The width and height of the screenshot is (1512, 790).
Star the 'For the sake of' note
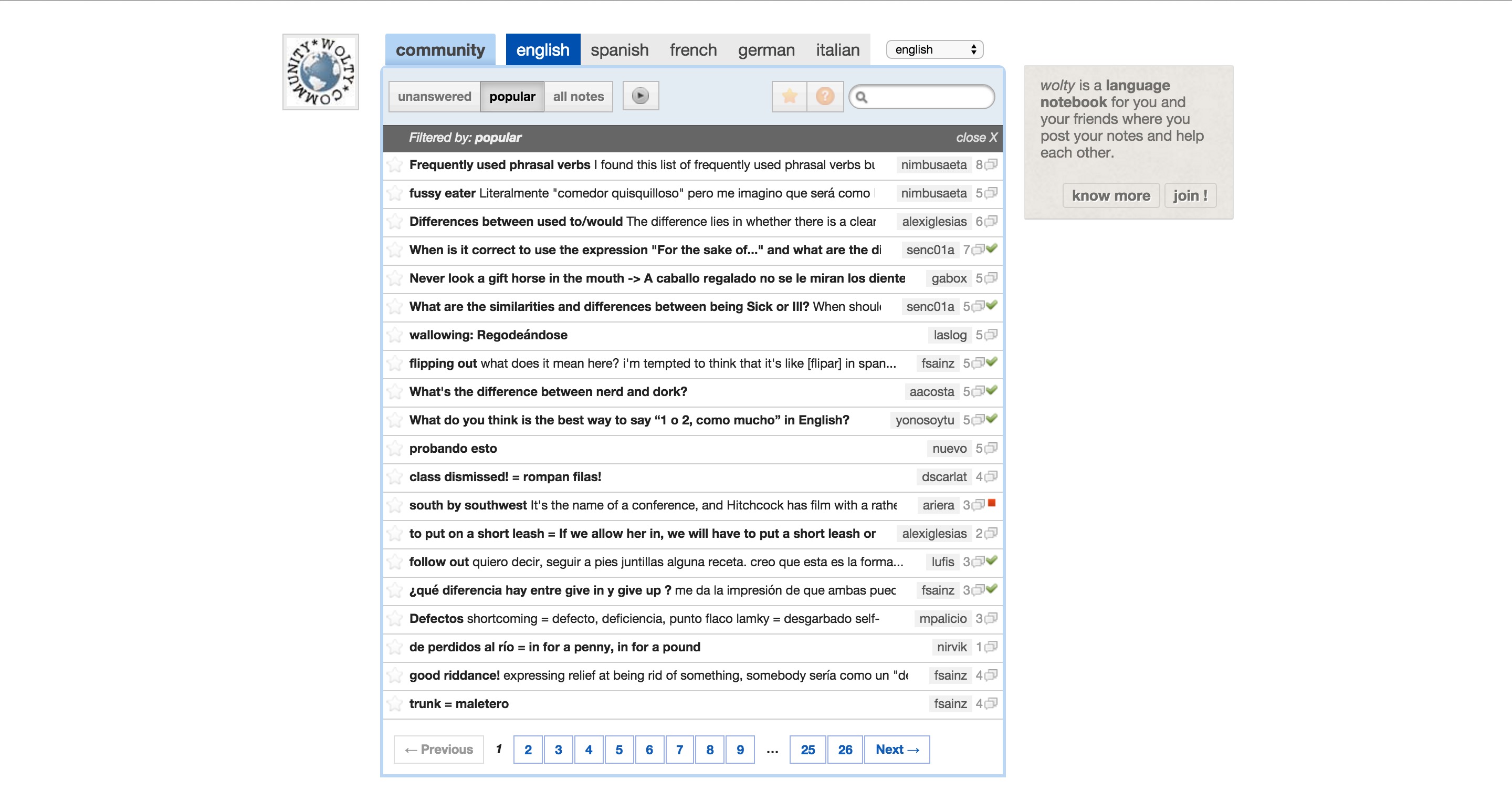tap(395, 250)
